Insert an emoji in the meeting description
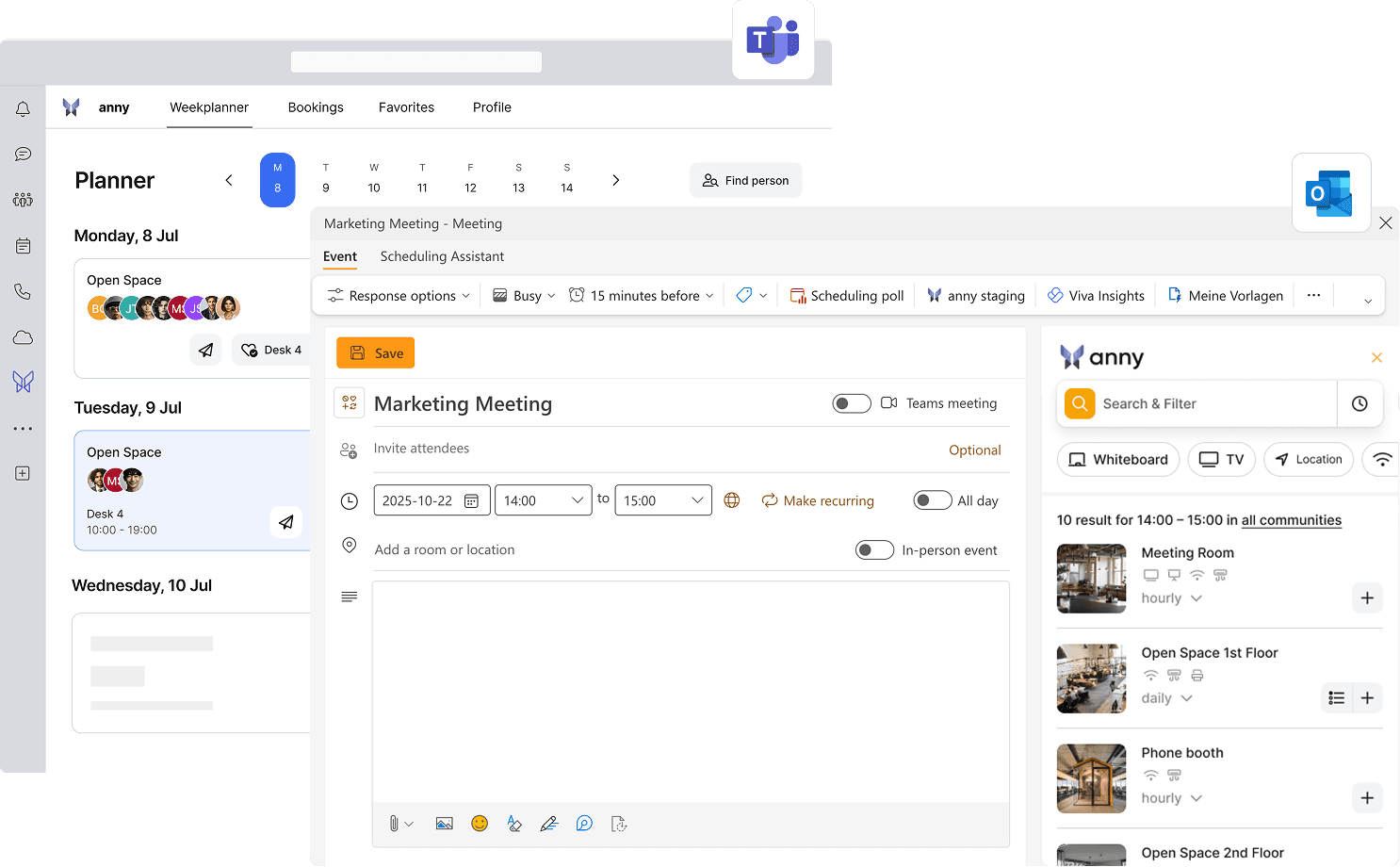 tap(480, 823)
